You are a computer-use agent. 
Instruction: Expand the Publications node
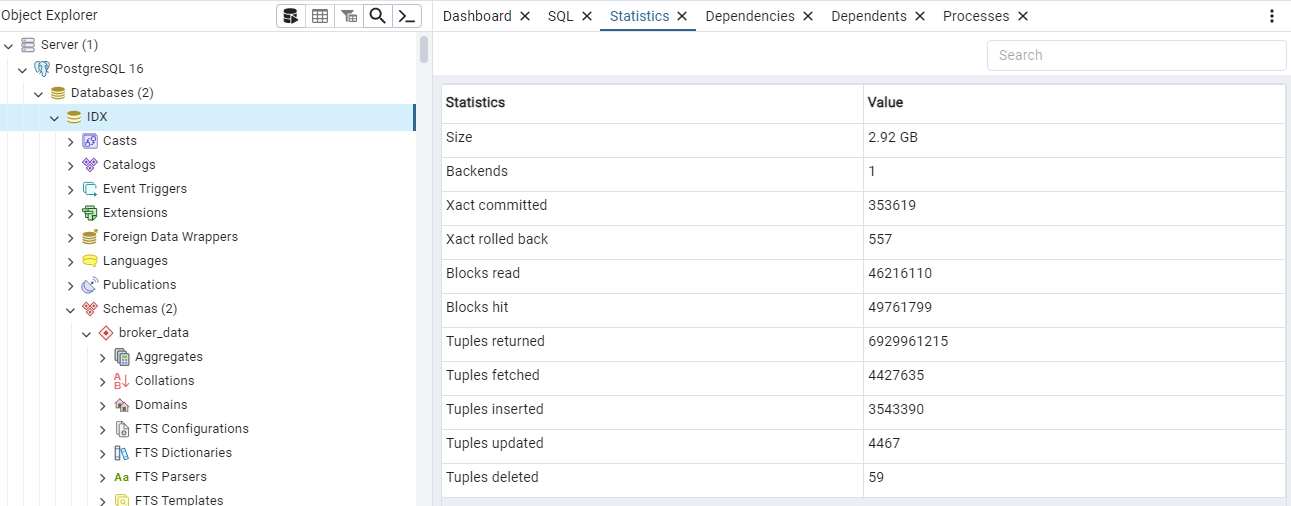pyautogui.click(x=71, y=285)
